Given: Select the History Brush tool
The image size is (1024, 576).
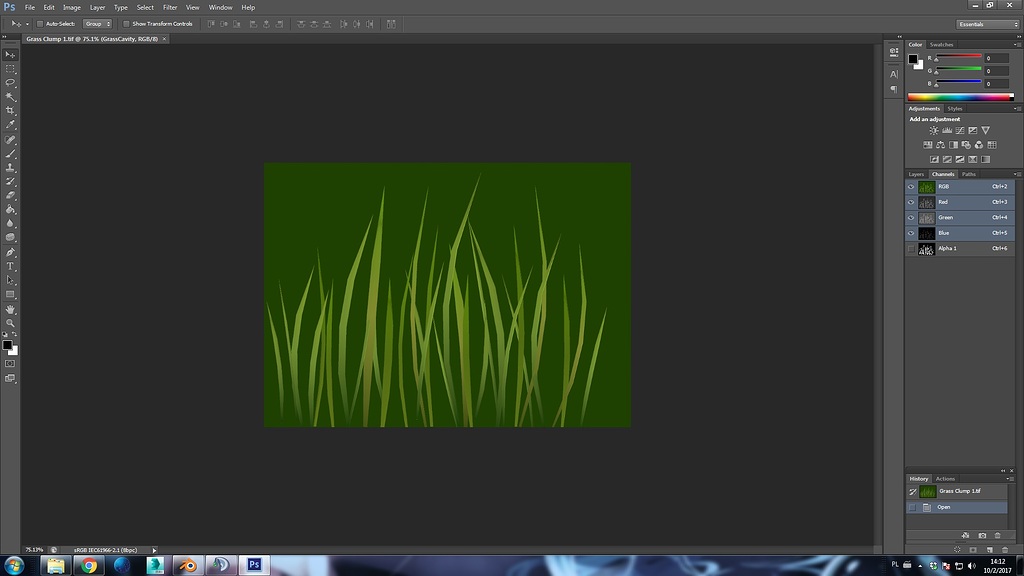Looking at the screenshot, I should [x=10, y=182].
